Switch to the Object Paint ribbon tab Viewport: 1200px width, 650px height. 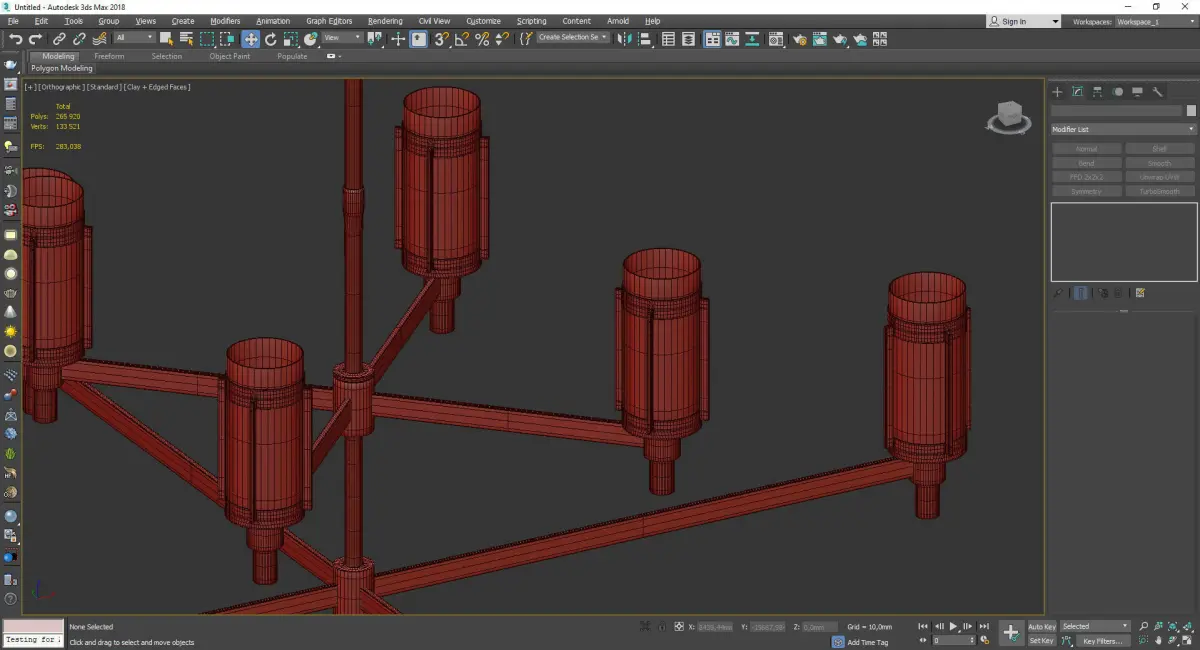tap(229, 56)
